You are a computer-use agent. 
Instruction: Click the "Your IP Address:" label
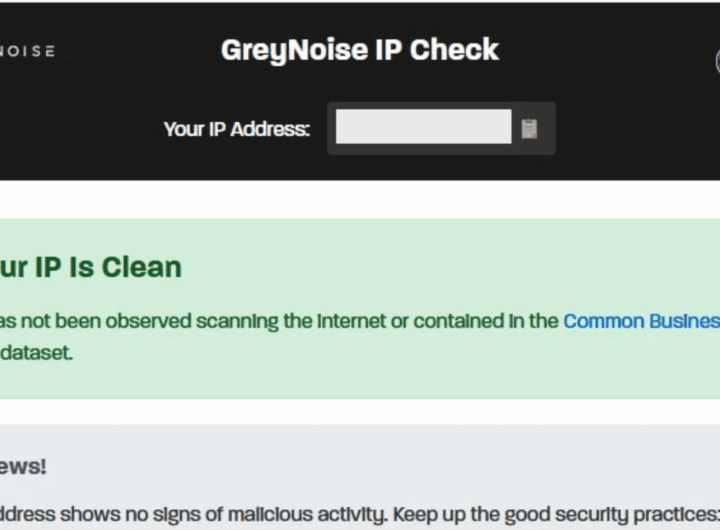click(237, 129)
